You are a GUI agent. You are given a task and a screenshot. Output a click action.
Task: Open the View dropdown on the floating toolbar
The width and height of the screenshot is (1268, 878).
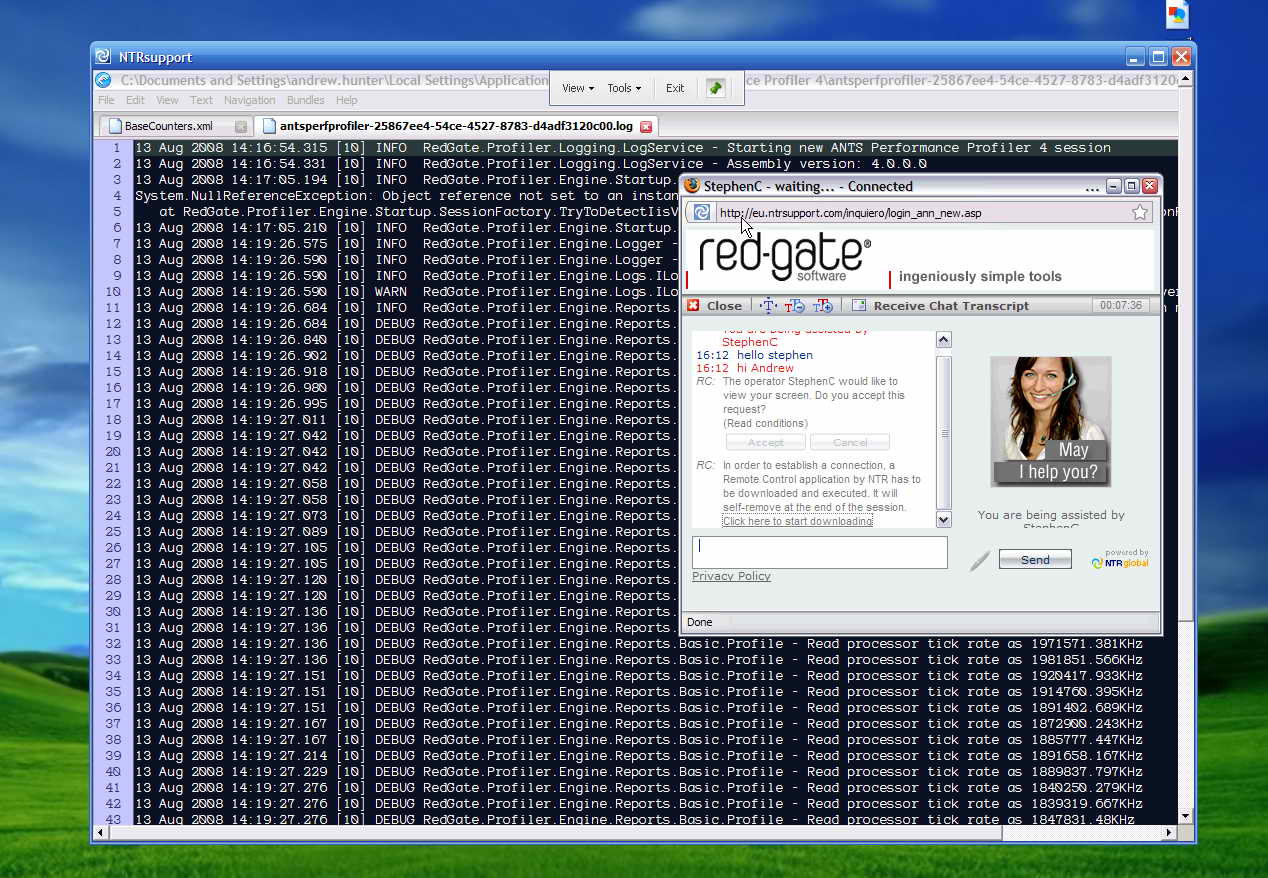pos(578,88)
